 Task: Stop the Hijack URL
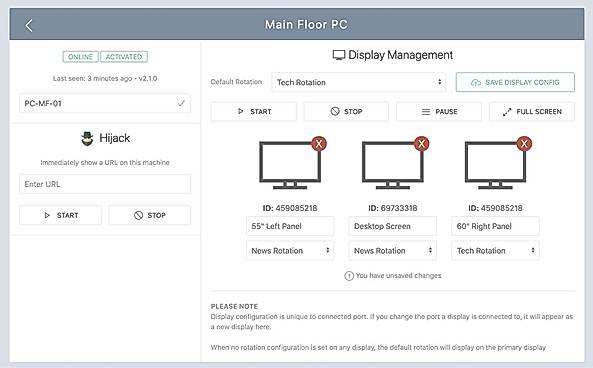point(150,215)
